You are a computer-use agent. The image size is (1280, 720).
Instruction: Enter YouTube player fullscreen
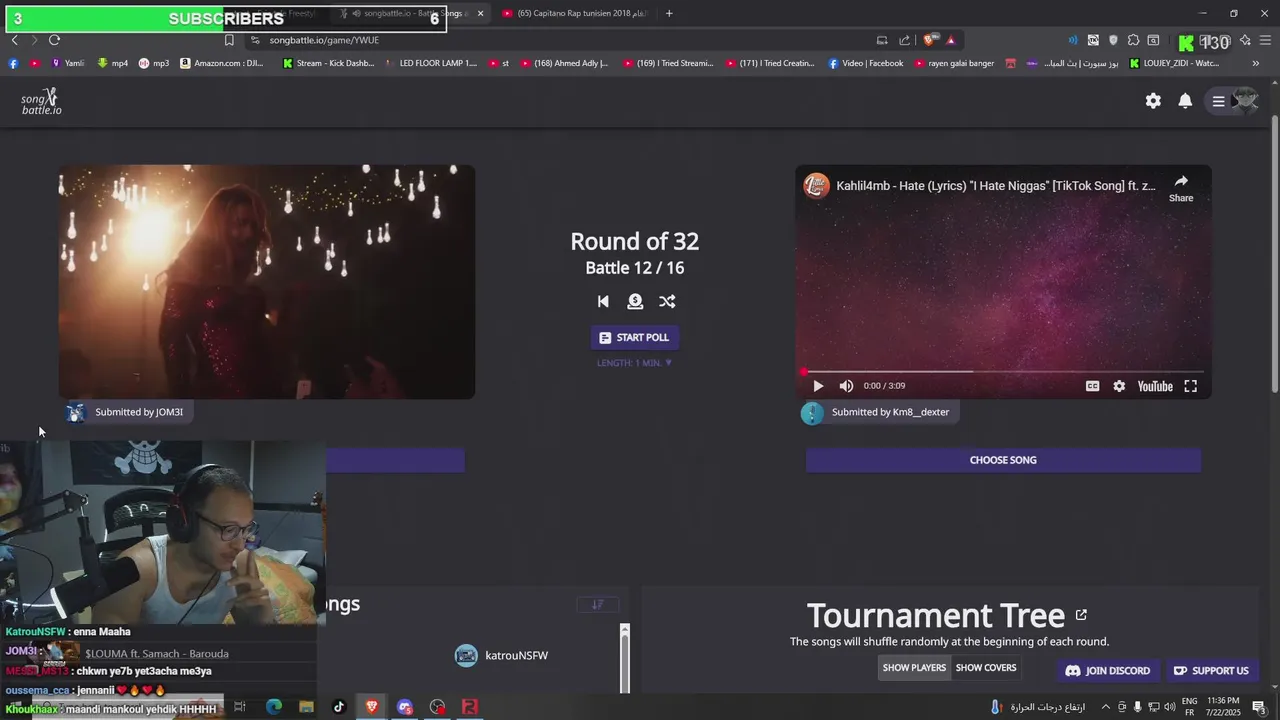pos(1191,386)
